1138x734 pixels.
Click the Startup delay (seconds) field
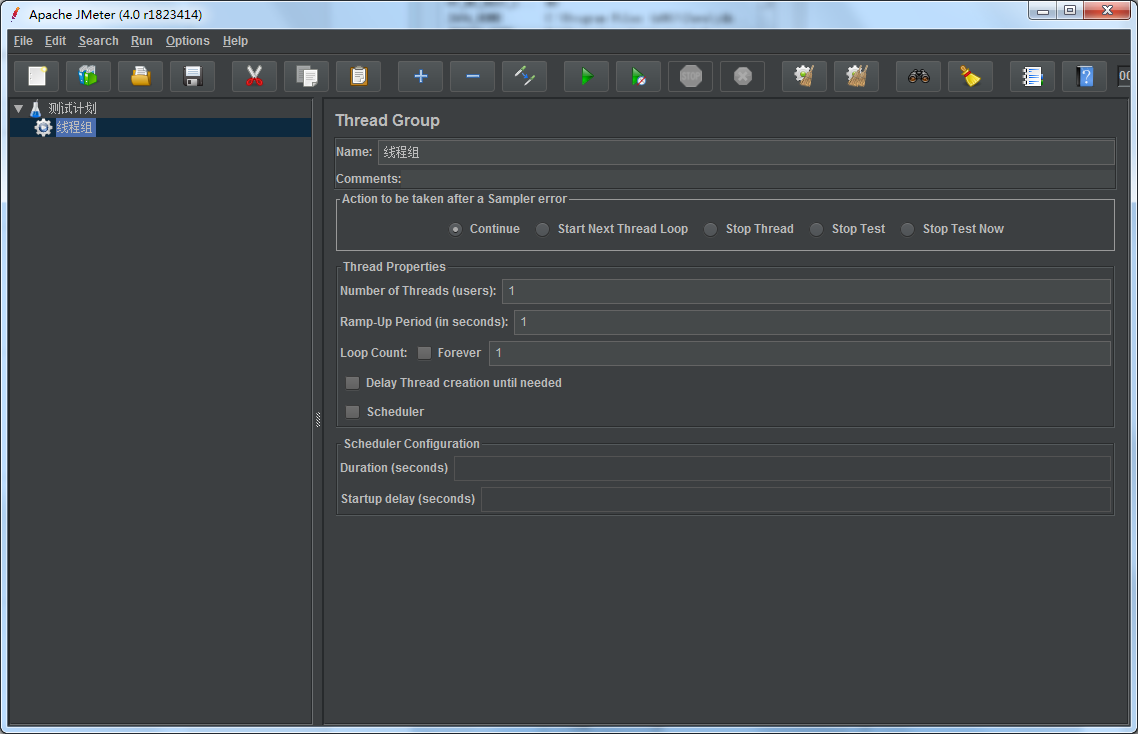pyautogui.click(x=796, y=499)
